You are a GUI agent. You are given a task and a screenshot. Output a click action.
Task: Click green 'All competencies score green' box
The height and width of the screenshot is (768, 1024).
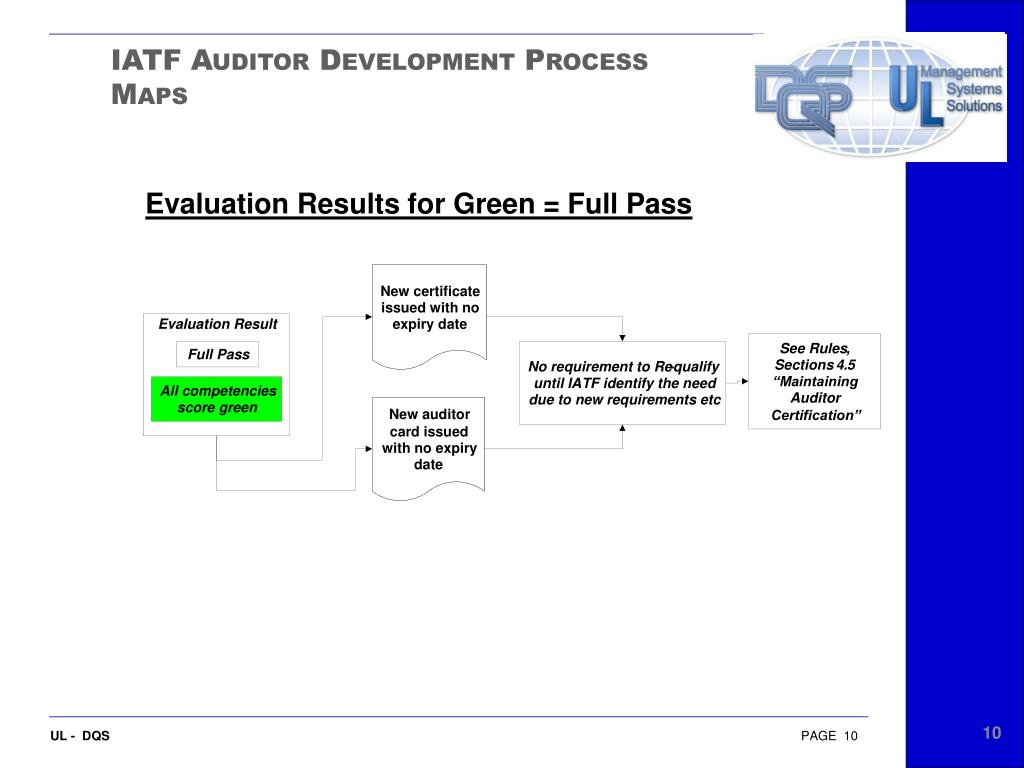point(217,399)
